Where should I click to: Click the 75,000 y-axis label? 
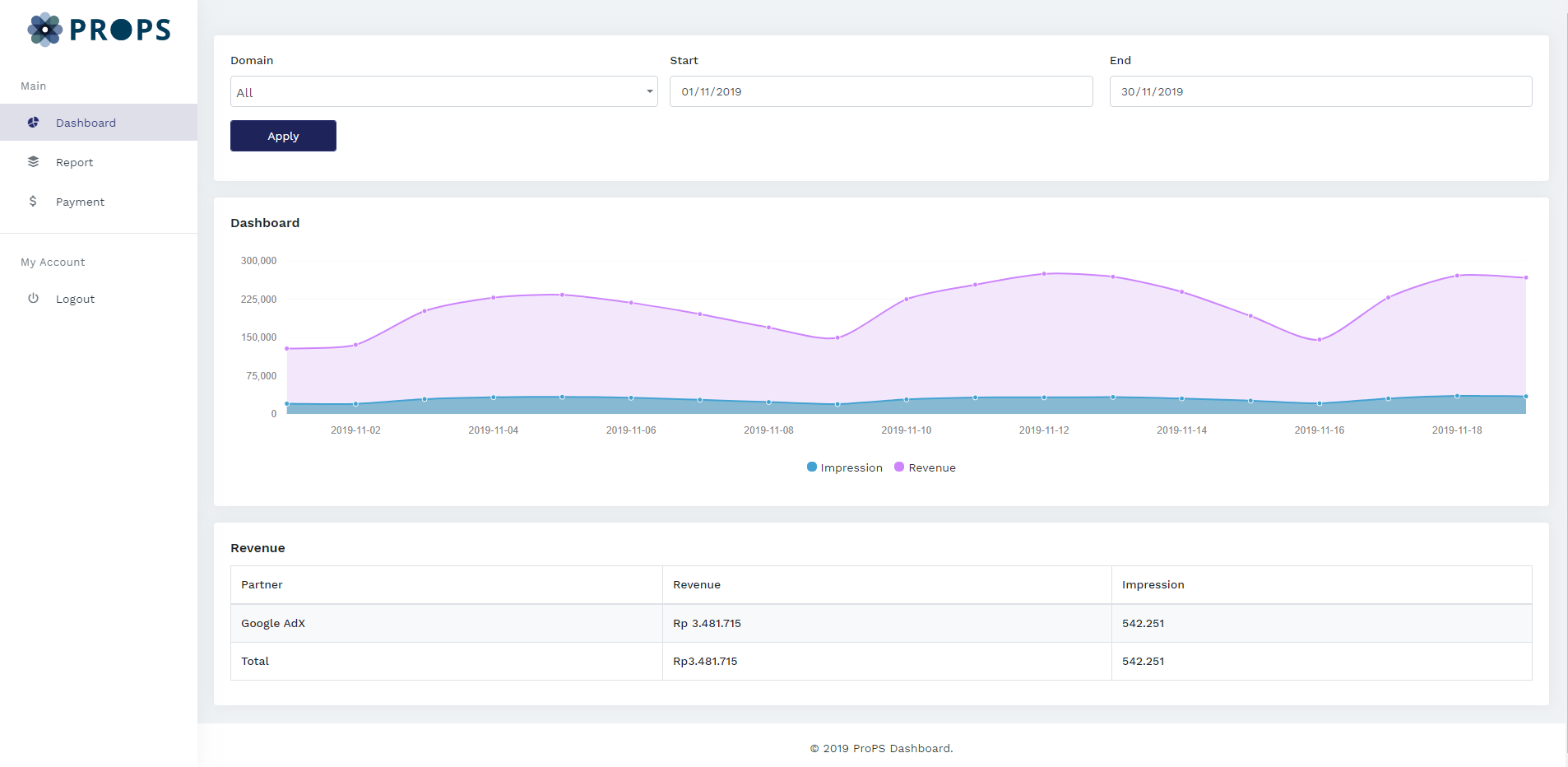pyautogui.click(x=262, y=376)
